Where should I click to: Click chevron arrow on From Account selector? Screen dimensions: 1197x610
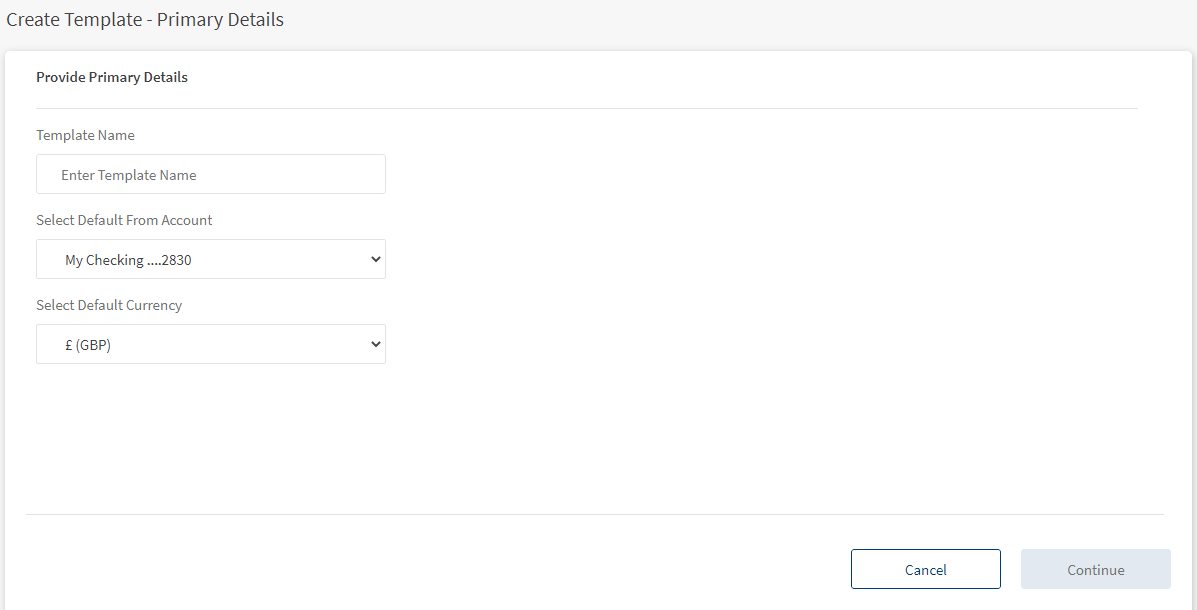376,259
